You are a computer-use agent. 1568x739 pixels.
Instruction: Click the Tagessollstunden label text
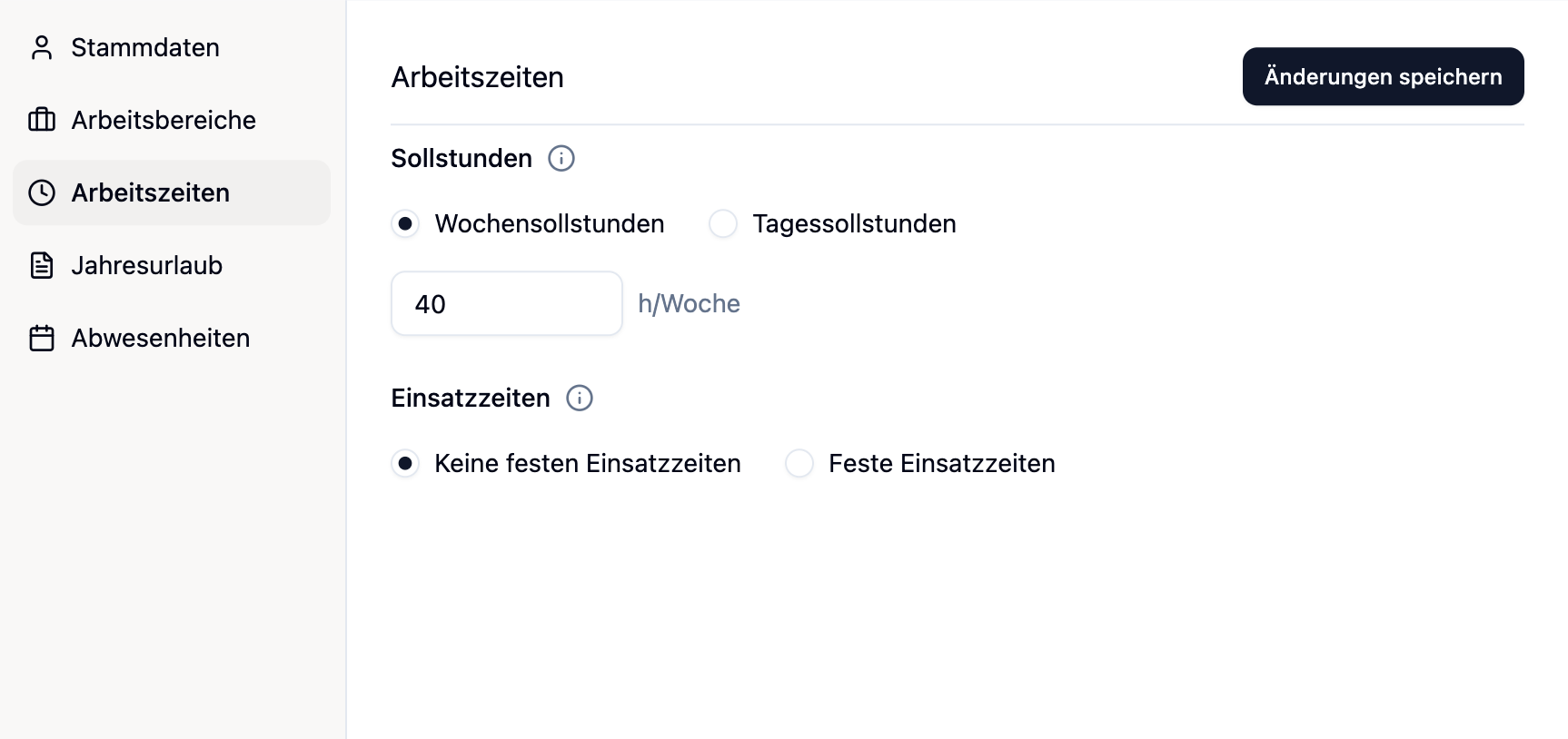click(x=854, y=223)
